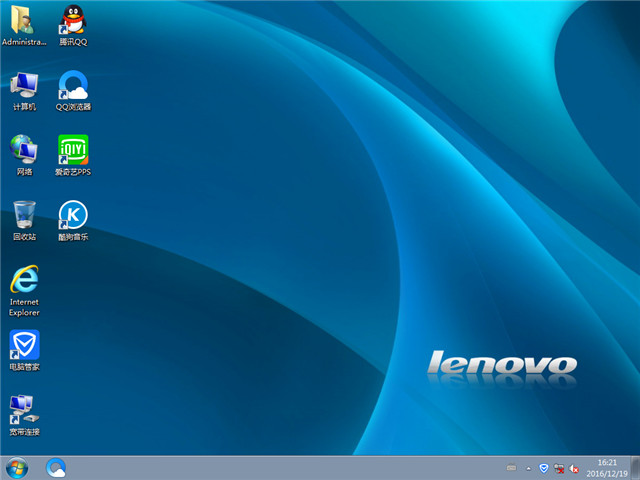This screenshot has height=480, width=640.
Task: Click the keyboard input method tray icon
Action: (511, 468)
